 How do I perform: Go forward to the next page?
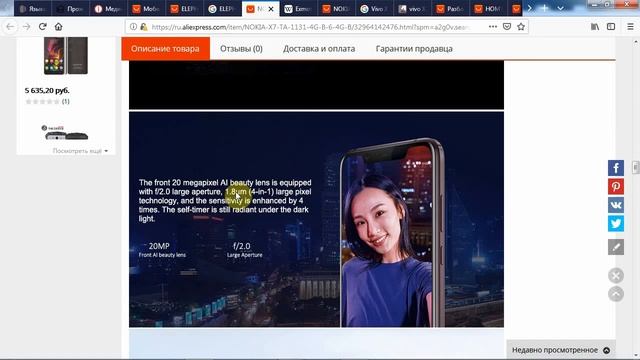[x=27, y=27]
